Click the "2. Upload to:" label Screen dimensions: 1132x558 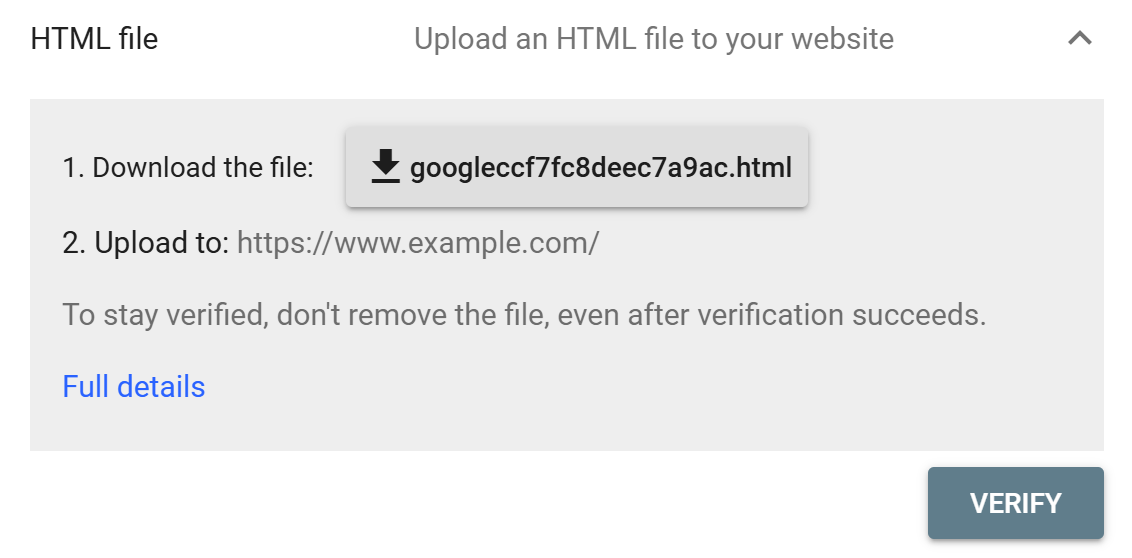coord(146,243)
